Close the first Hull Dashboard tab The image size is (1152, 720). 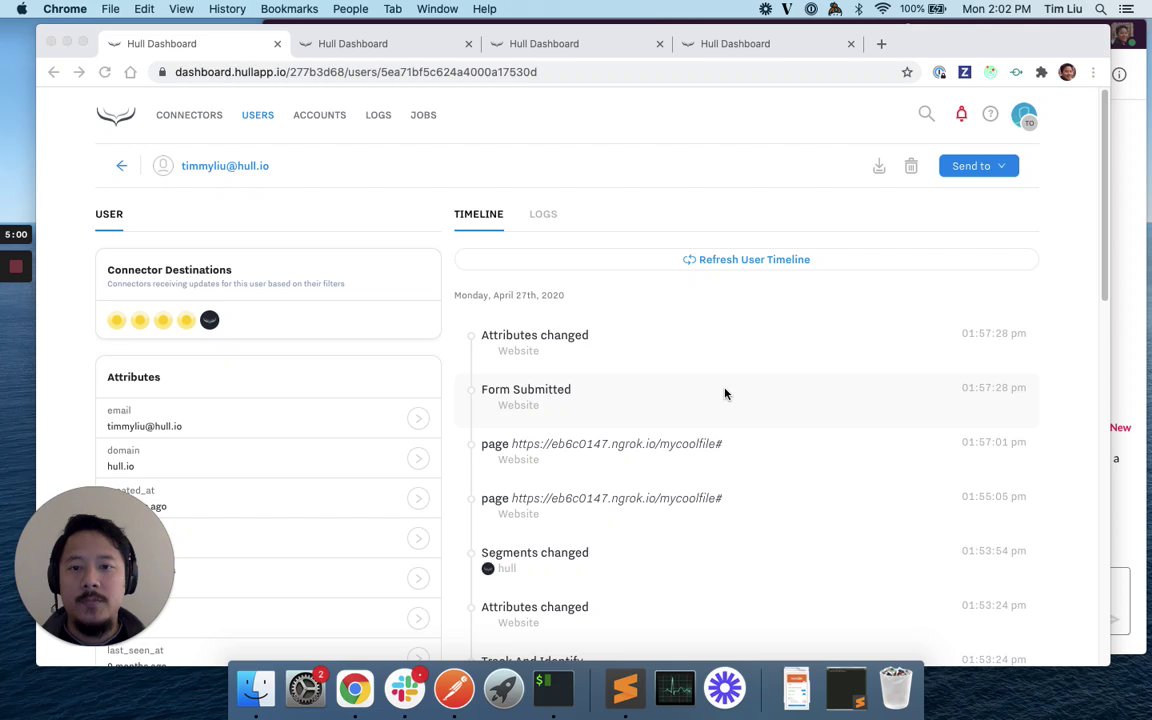click(278, 44)
